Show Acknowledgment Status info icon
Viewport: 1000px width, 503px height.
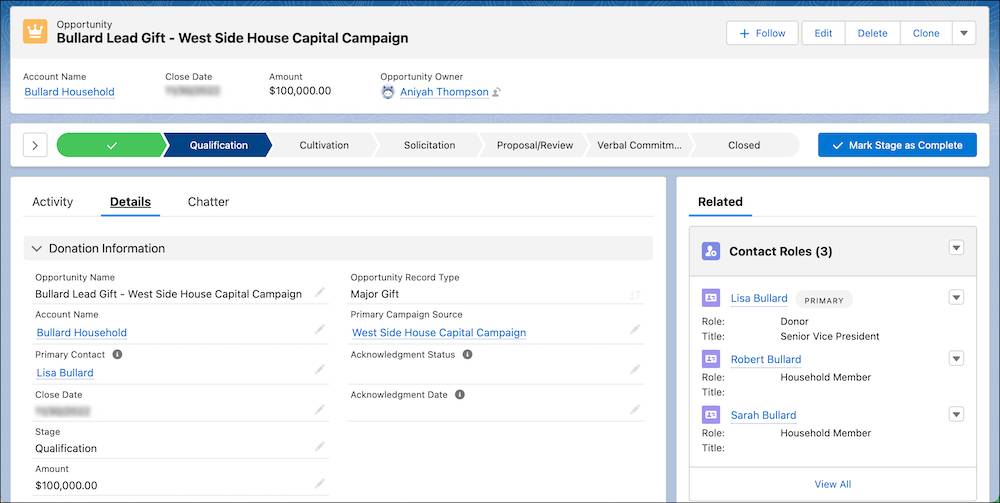click(467, 354)
